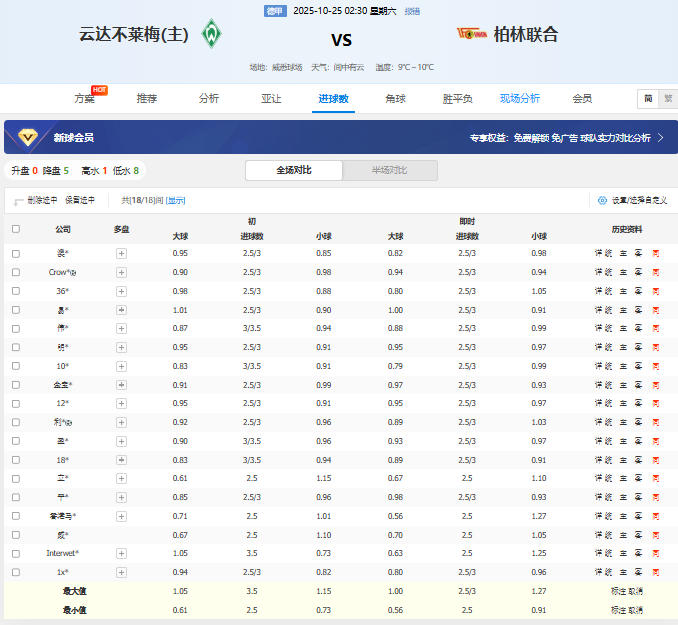Viewport: 678px width, 625px height.
Task: Click the gold VIP diamond badge
Action: coord(28,138)
